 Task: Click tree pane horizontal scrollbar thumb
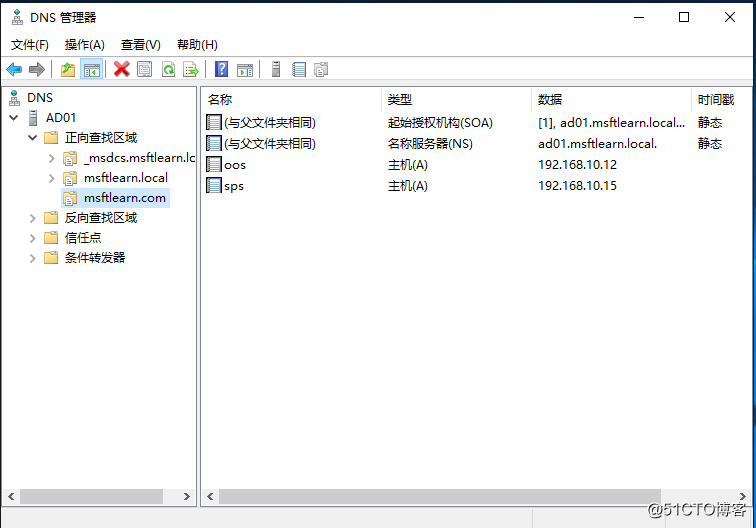[91, 496]
